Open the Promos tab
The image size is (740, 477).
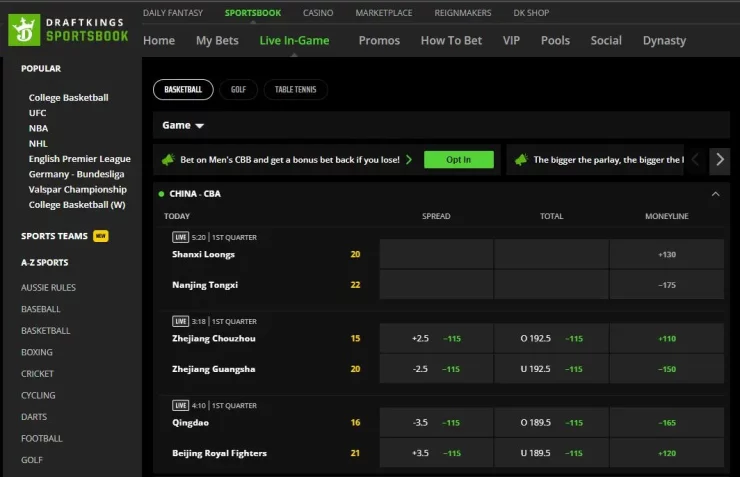tap(379, 41)
